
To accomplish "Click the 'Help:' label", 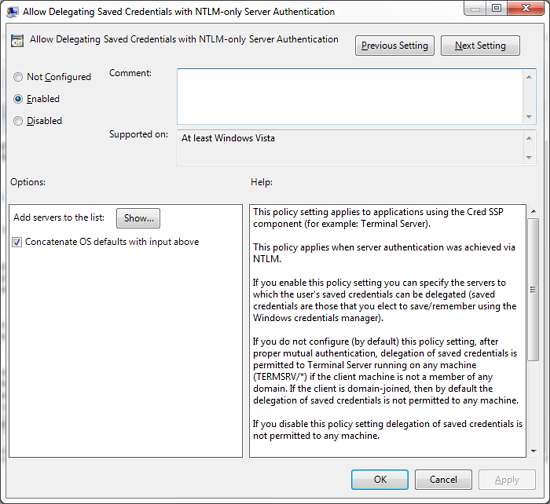I will 261,182.
